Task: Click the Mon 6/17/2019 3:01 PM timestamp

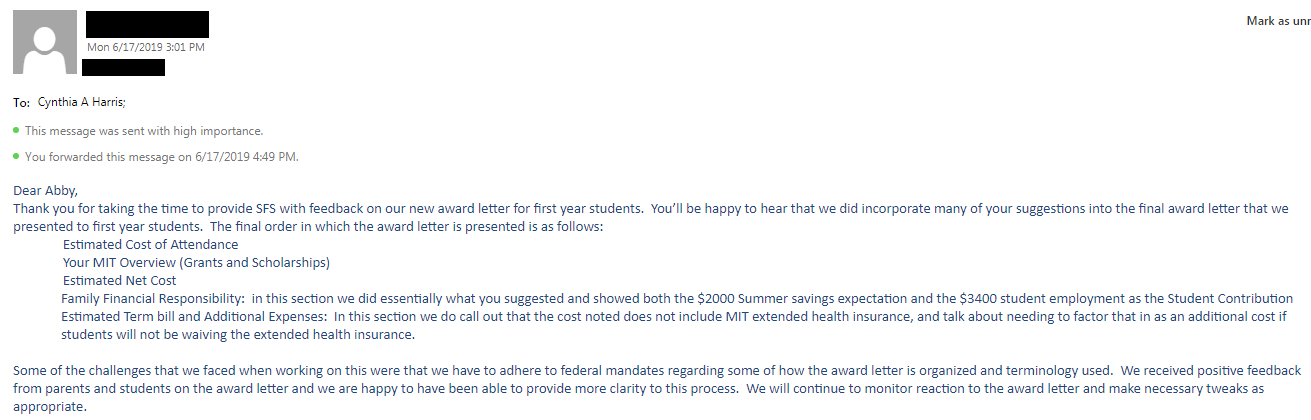Action: pos(146,47)
